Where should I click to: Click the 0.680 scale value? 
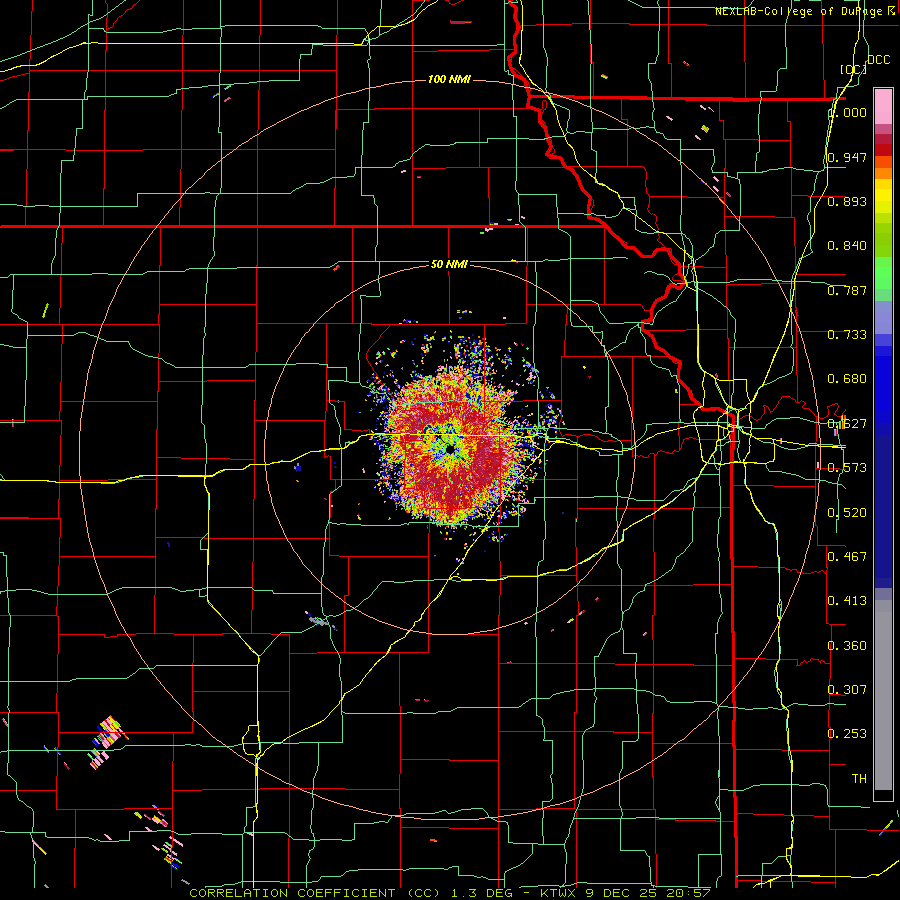(x=847, y=379)
